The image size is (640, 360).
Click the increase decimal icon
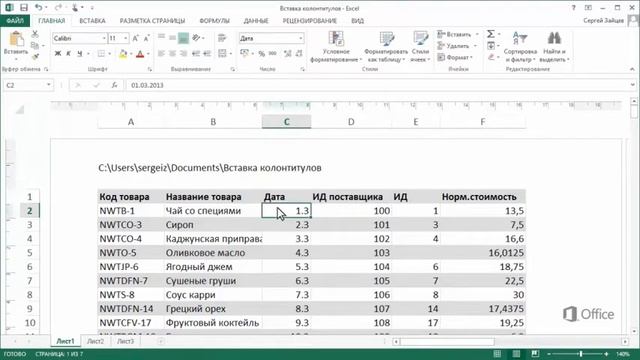288,53
